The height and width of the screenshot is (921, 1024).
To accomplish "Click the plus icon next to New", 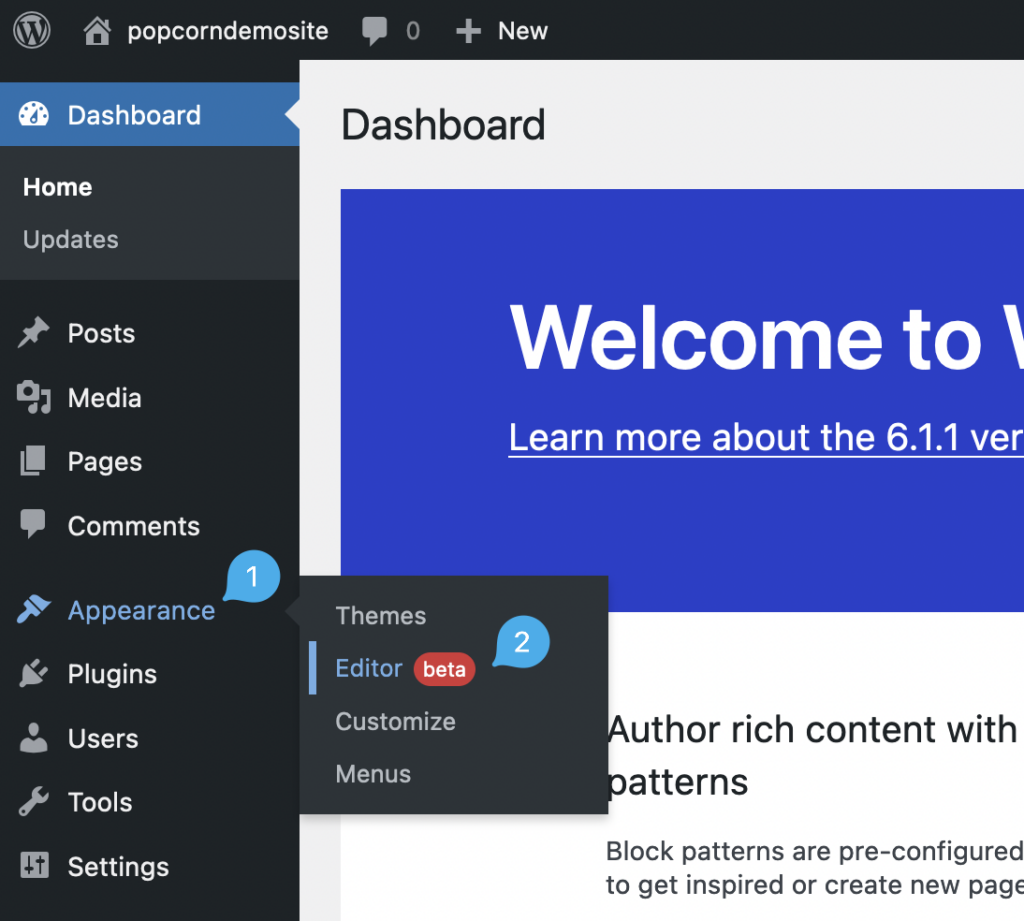I will coord(468,31).
